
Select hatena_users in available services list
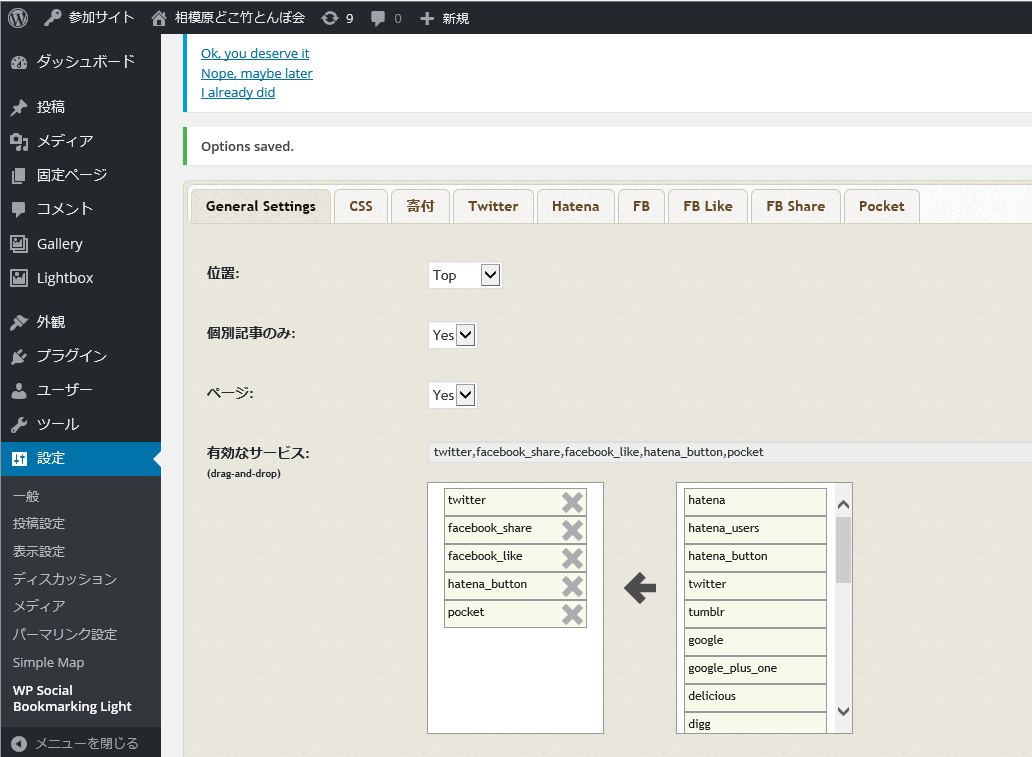click(x=755, y=530)
